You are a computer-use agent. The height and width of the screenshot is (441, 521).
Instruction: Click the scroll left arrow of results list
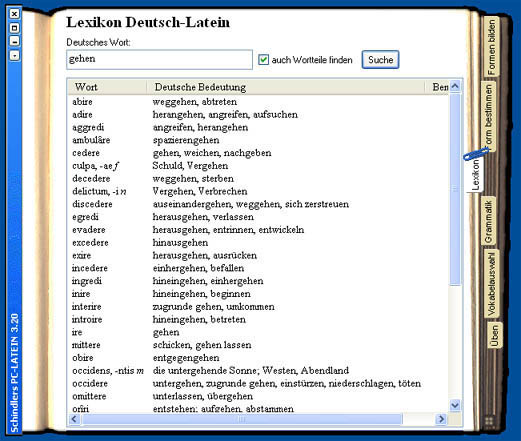pyautogui.click(x=74, y=419)
